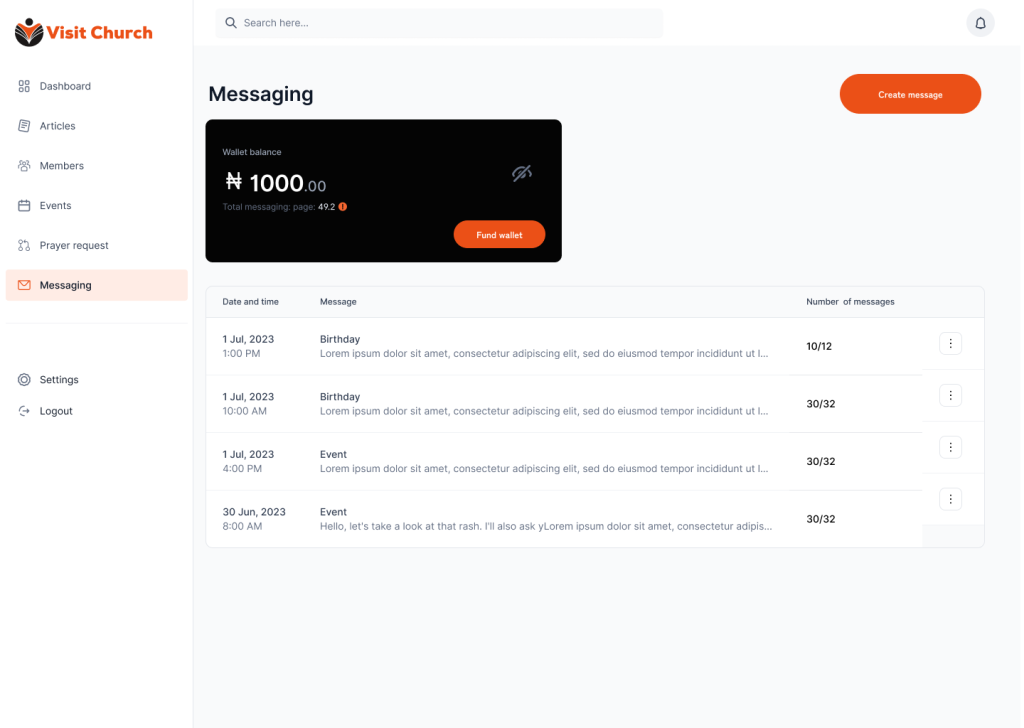Viewport: 1024px width, 728px height.
Task: Click the orange info icon beside 49.2
Action: click(x=343, y=207)
